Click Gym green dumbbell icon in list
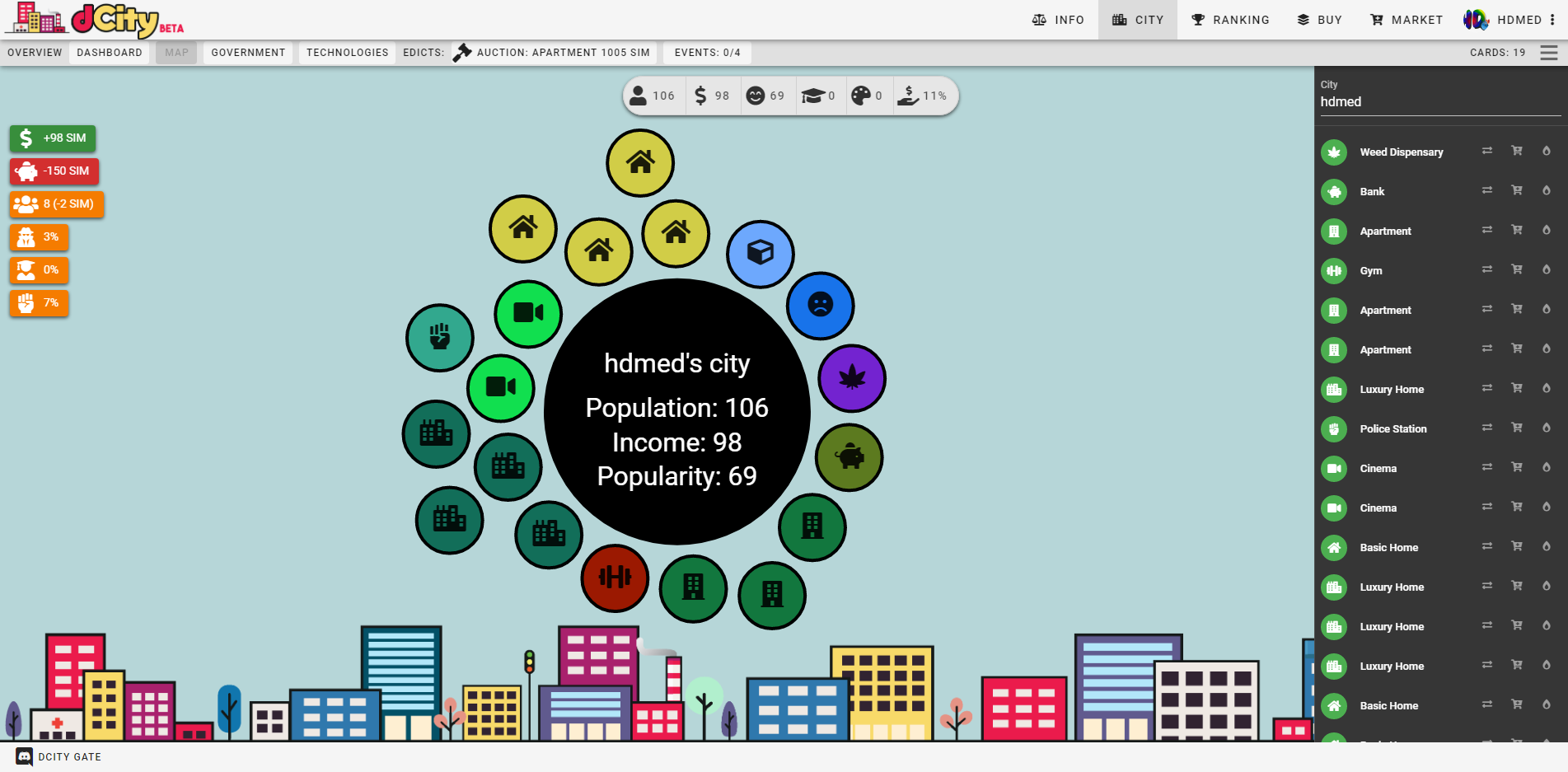 pos(1334,271)
